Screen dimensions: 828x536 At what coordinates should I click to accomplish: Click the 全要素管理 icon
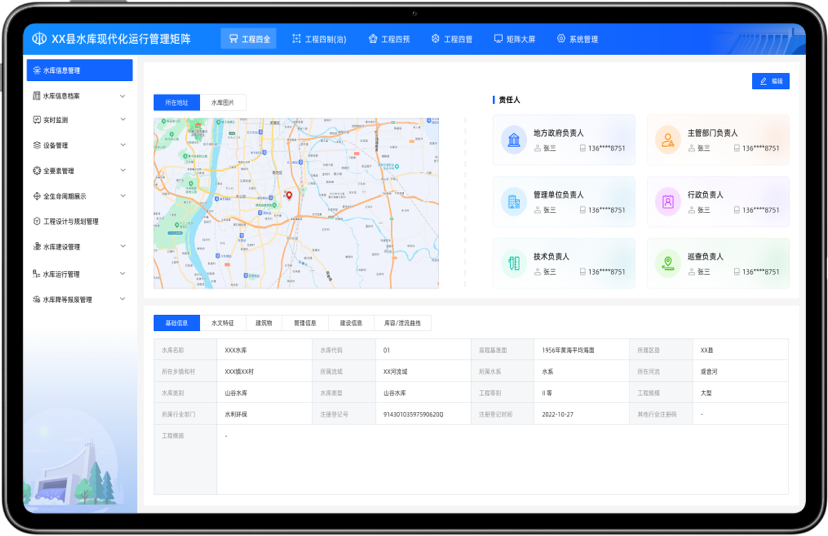(37, 171)
